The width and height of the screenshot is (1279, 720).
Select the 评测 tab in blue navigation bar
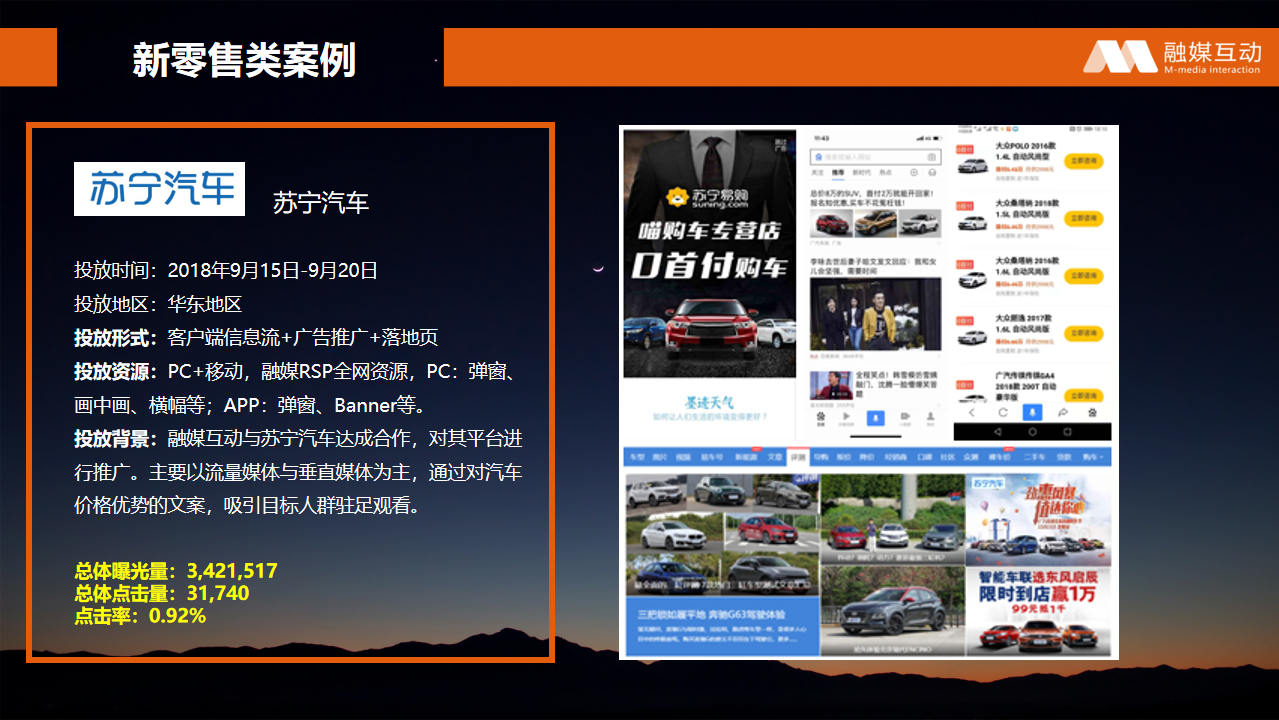pos(797,457)
